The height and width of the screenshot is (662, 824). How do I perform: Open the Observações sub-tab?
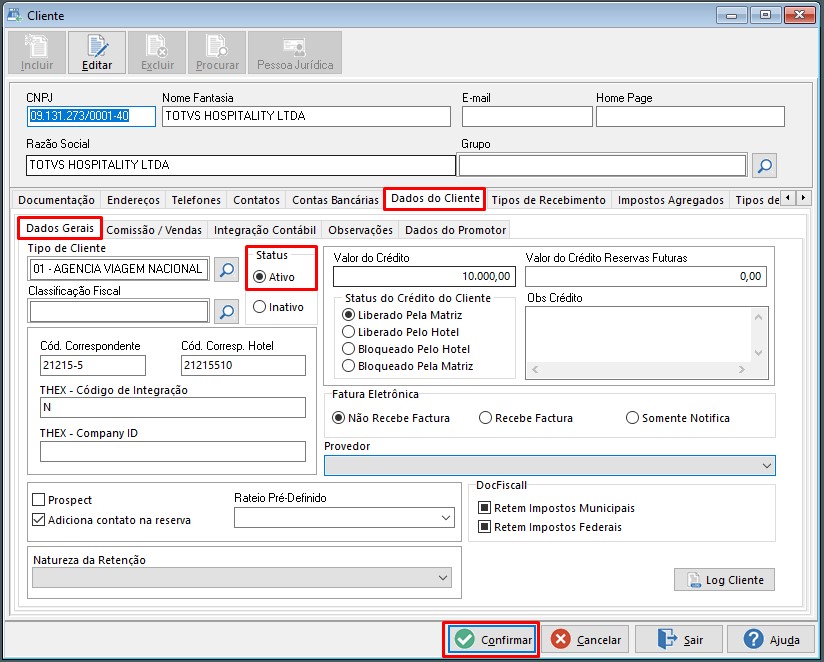(x=360, y=230)
